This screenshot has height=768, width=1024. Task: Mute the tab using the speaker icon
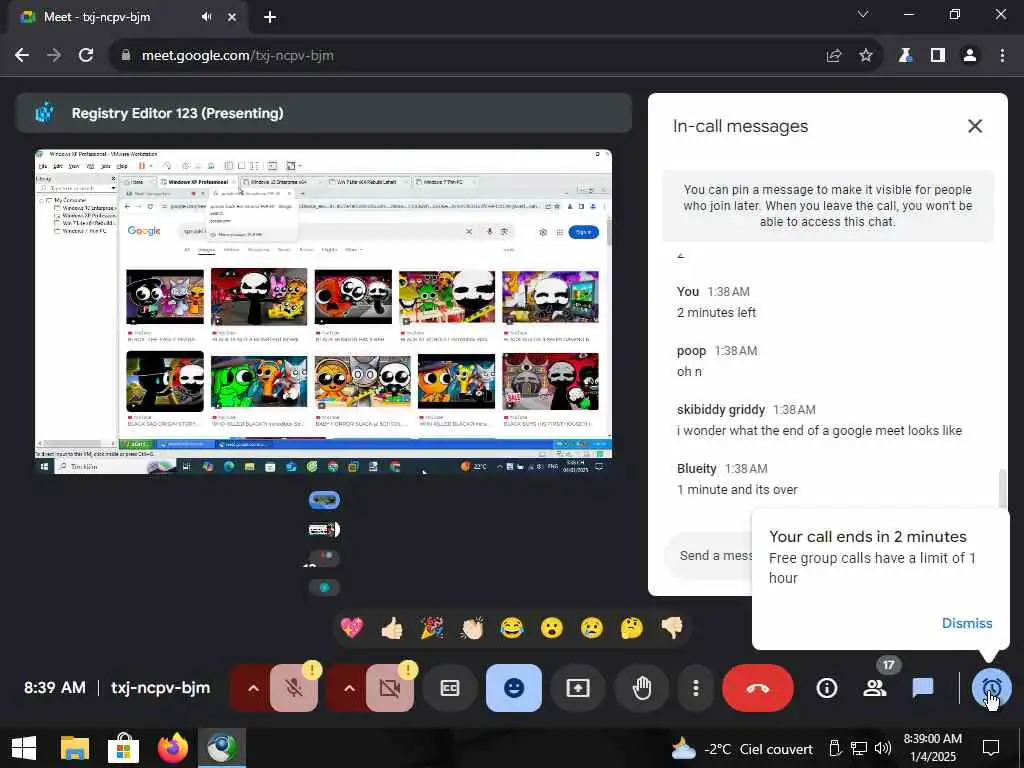click(206, 17)
